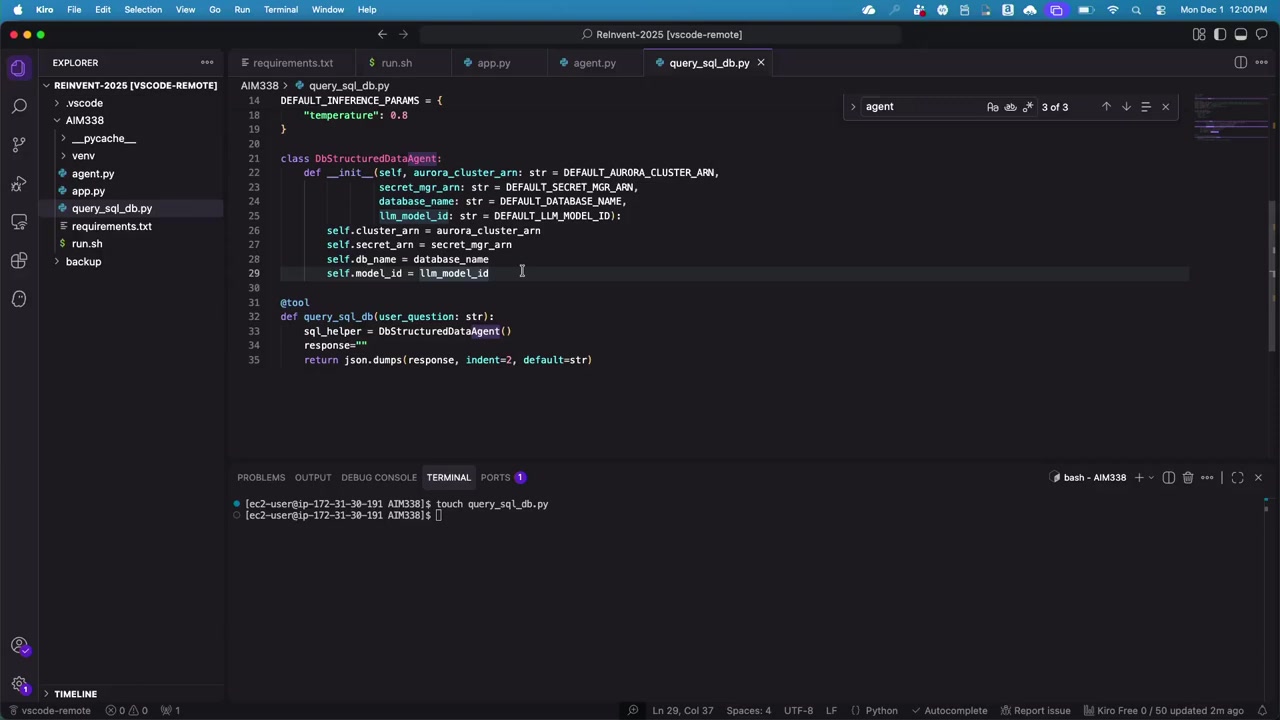Screen dimensions: 1280x720
Task: Toggle Match Whole Word option
Action: 1010,107
